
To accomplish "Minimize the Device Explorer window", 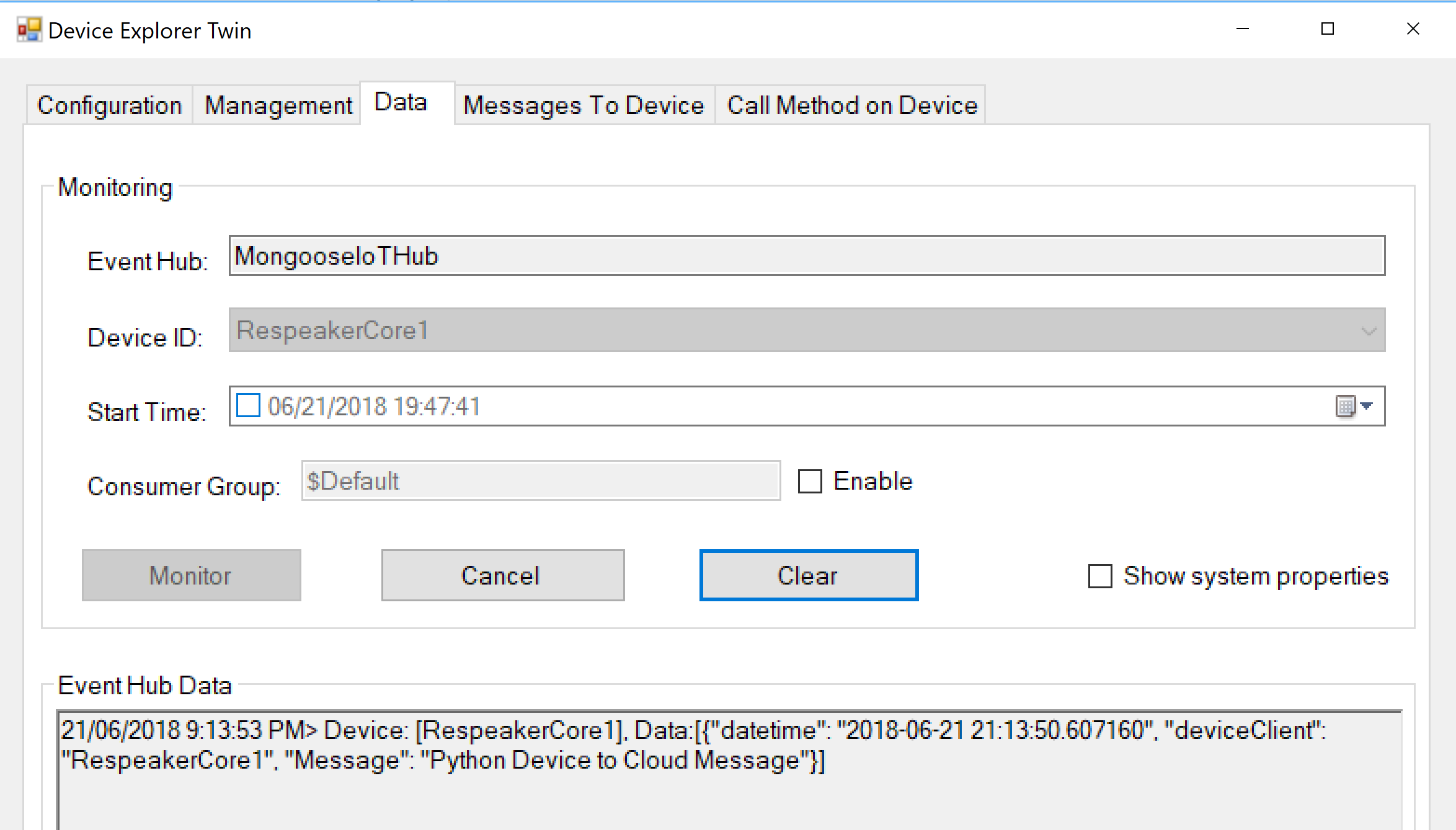I will tap(1242, 29).
